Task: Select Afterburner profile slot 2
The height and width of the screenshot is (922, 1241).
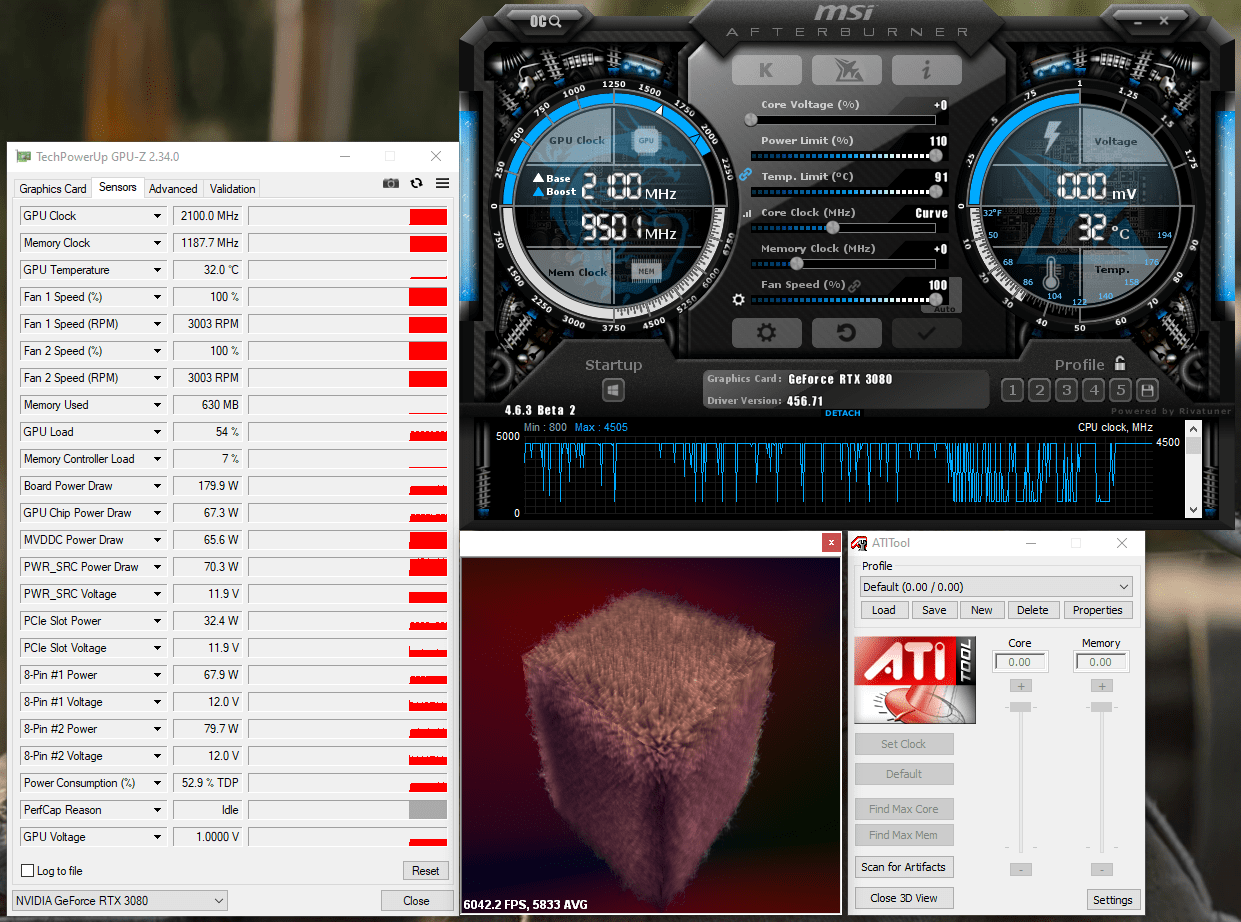Action: pyautogui.click(x=1039, y=391)
